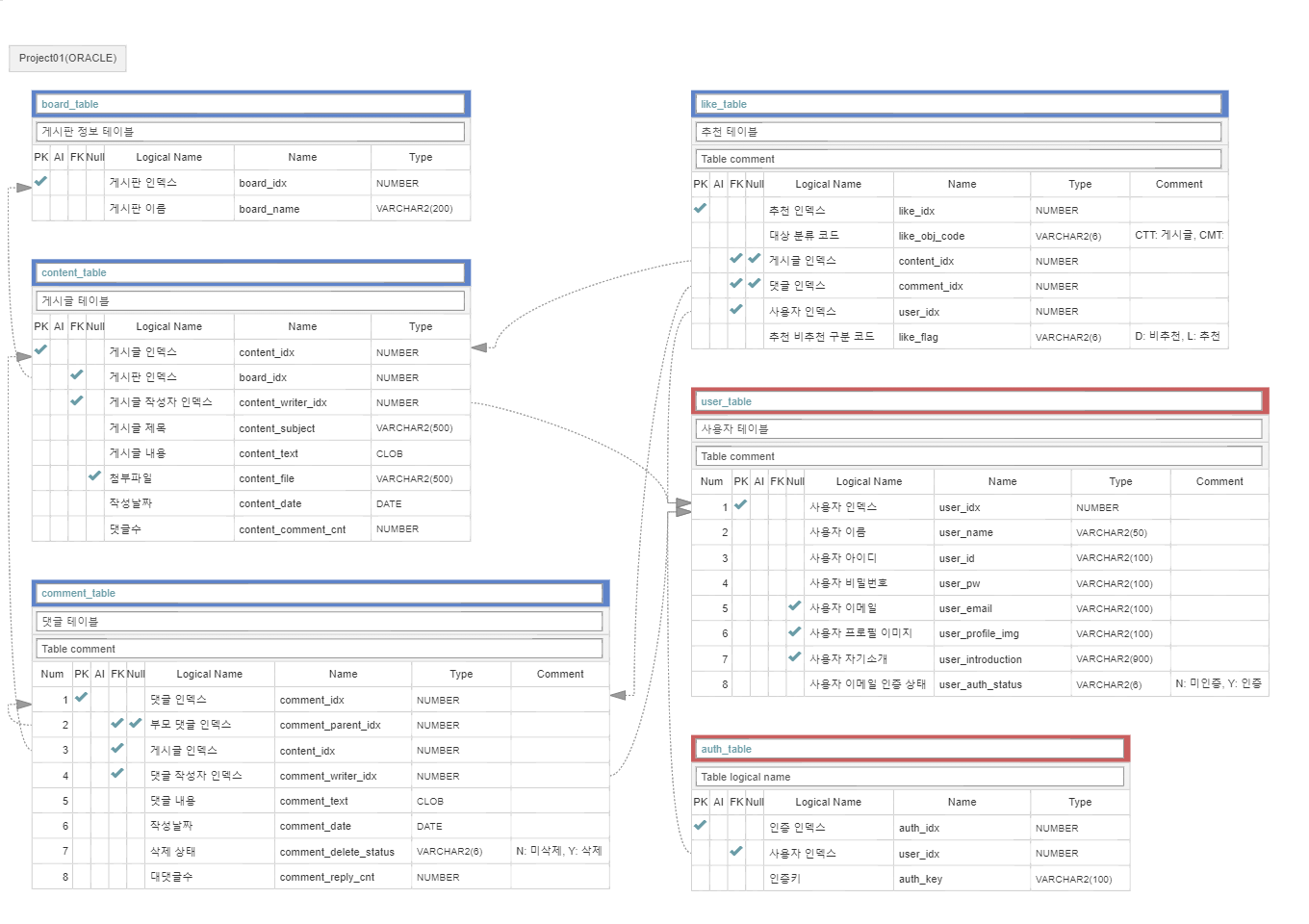Click the content_subject name cell

coord(302,427)
